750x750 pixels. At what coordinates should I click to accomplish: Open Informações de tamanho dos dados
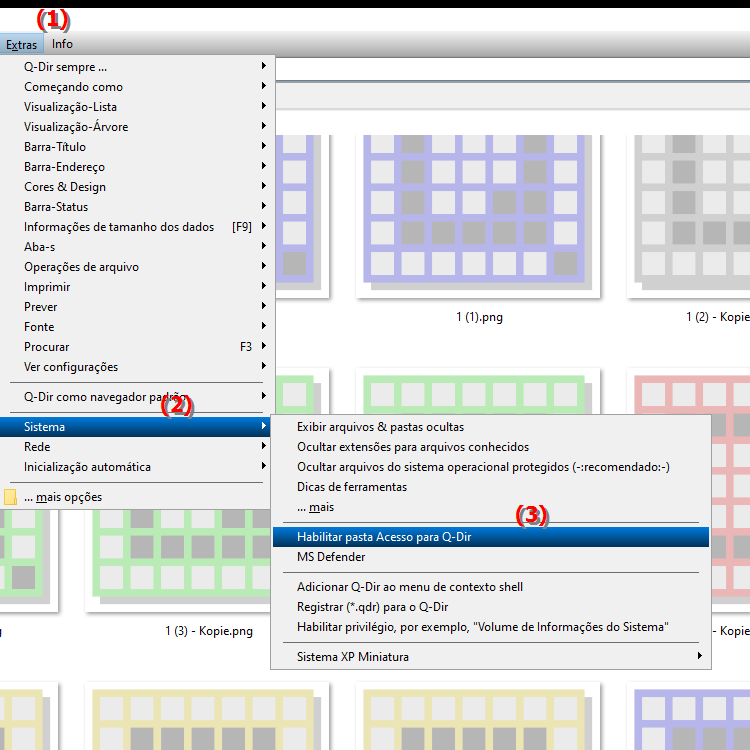click(x=137, y=227)
